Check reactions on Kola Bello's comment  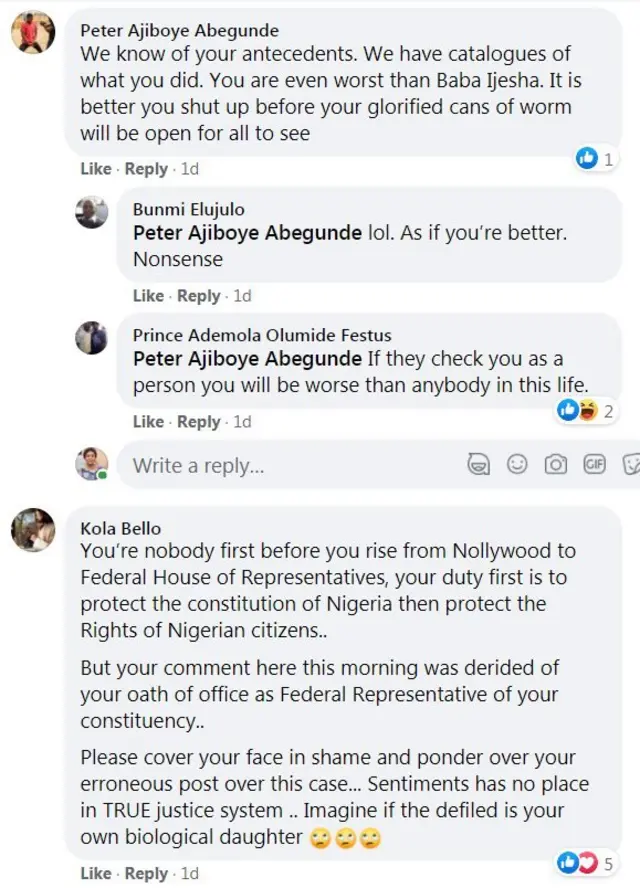coord(588,861)
